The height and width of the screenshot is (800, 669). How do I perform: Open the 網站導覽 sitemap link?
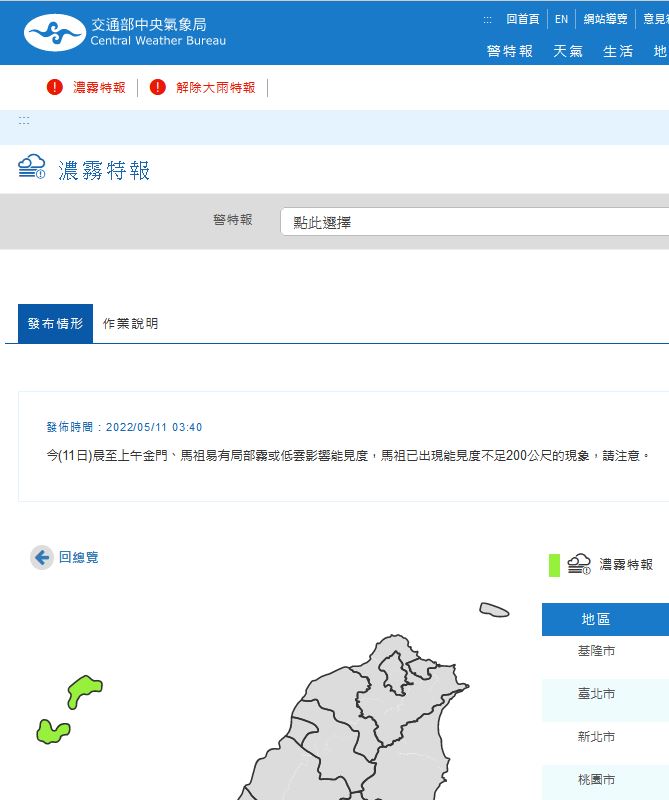click(x=606, y=19)
